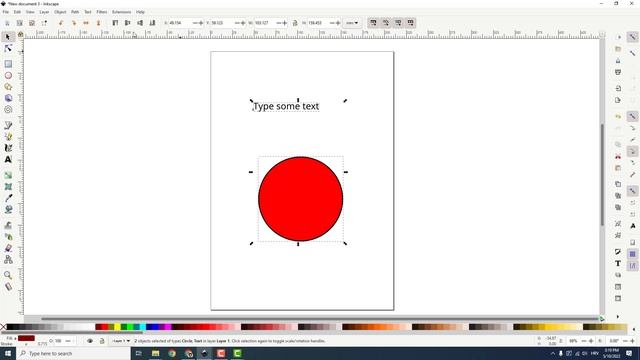Screen dimensions: 640x360
Task: Decrease Y position with minus
Action: click(238, 23)
